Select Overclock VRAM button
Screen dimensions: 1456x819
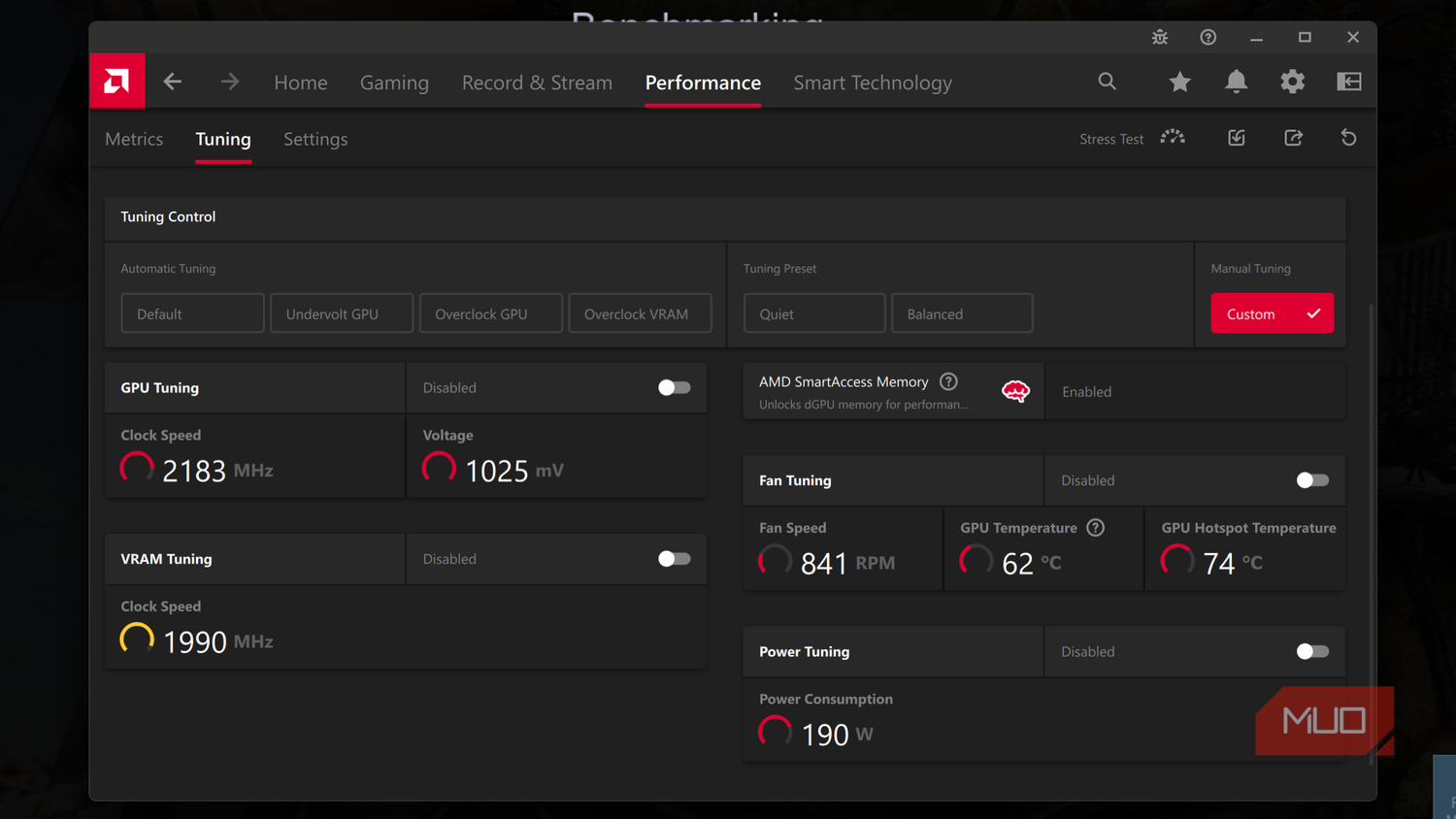pyautogui.click(x=641, y=313)
